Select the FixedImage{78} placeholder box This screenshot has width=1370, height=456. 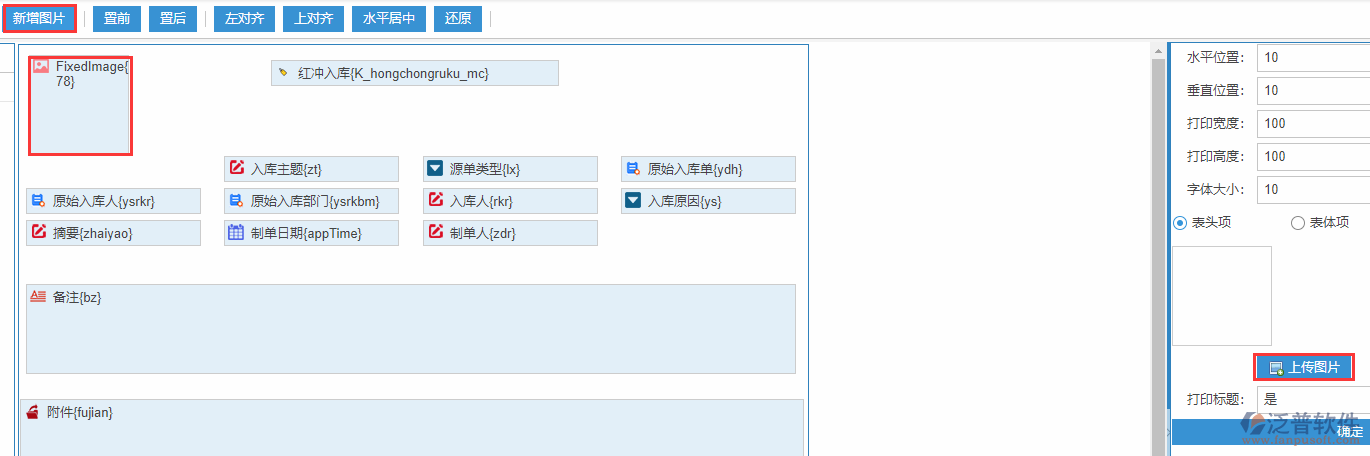pyautogui.click(x=80, y=105)
